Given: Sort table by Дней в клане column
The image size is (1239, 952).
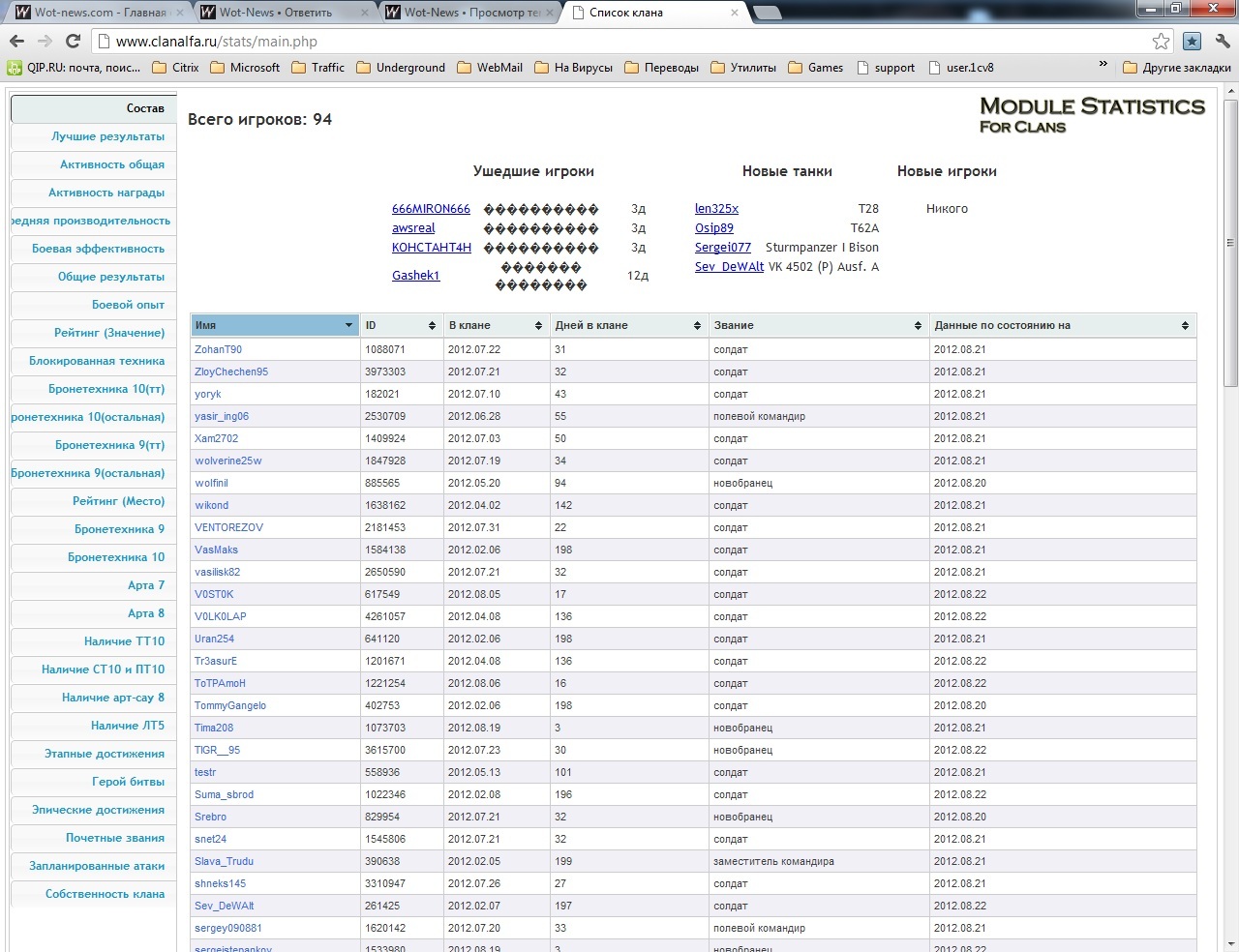Looking at the screenshot, I should [629, 325].
